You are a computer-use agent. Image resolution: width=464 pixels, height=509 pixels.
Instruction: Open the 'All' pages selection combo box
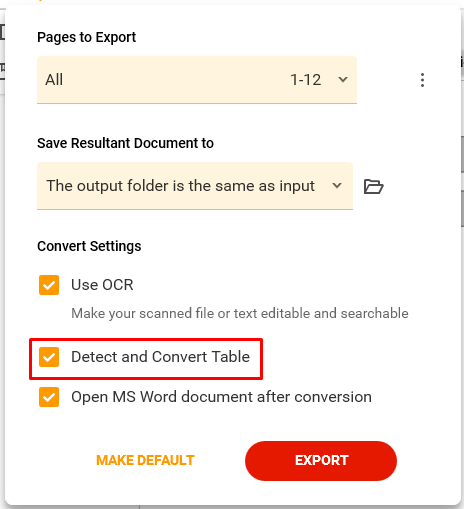click(197, 80)
